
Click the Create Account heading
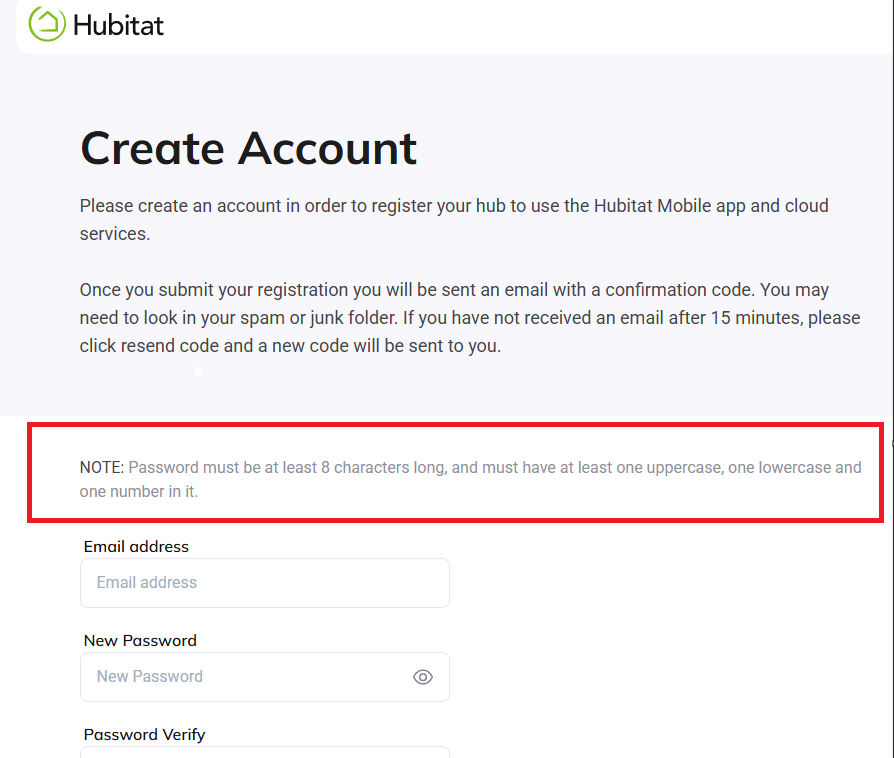click(x=248, y=148)
